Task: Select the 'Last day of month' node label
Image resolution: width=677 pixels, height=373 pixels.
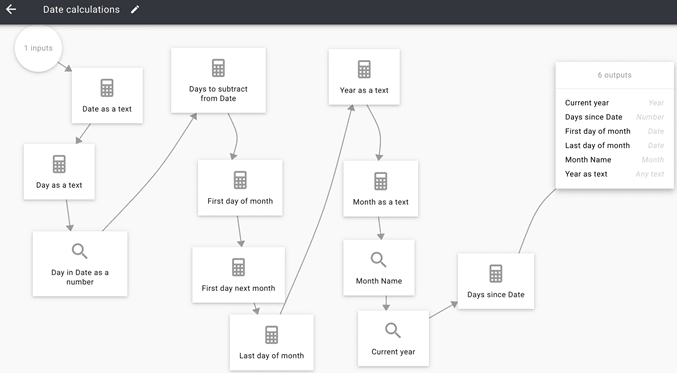Action: 272,356
